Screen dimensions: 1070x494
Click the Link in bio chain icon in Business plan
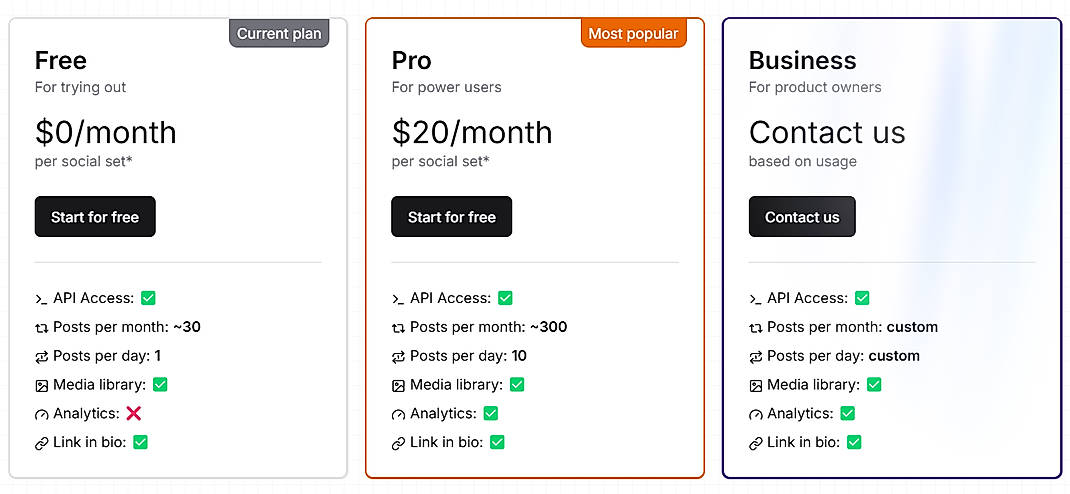click(x=755, y=443)
